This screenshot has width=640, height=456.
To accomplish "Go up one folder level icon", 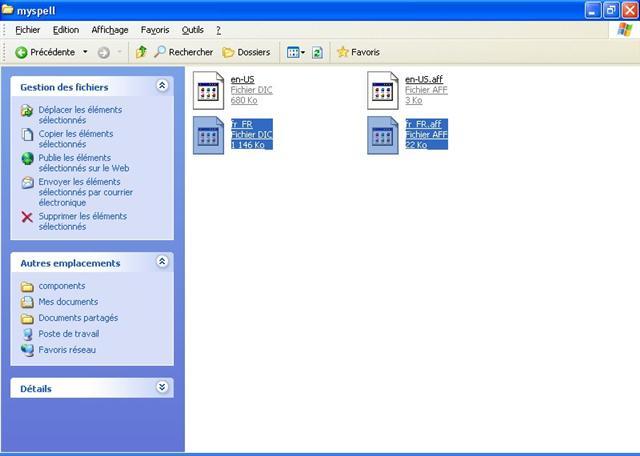I will tap(141, 52).
